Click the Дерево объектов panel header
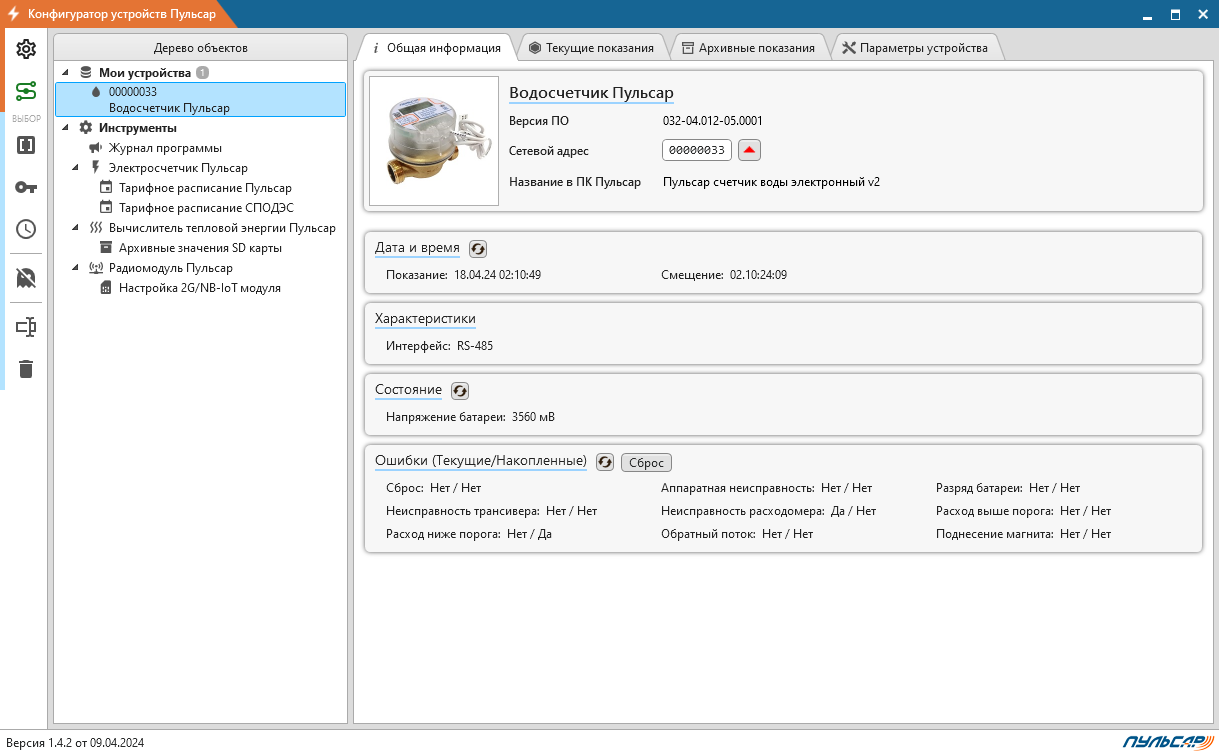Screen dimensions: 1219x755 coord(200,48)
